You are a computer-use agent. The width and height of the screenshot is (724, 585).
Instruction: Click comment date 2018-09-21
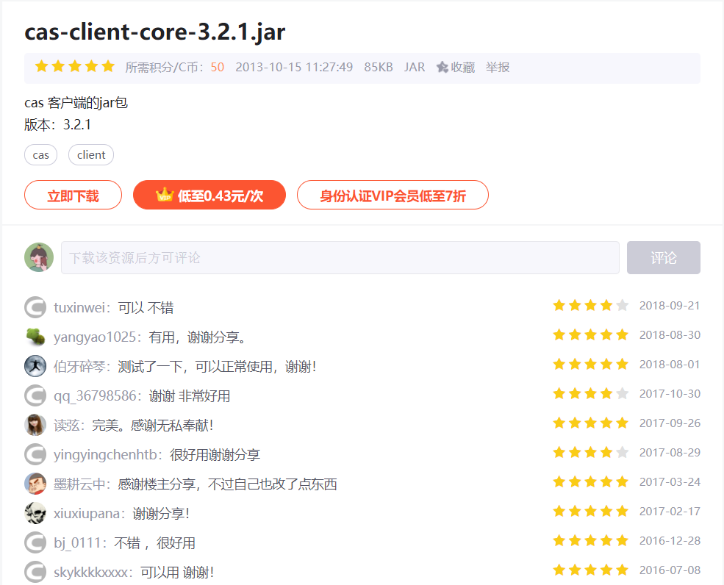670,306
